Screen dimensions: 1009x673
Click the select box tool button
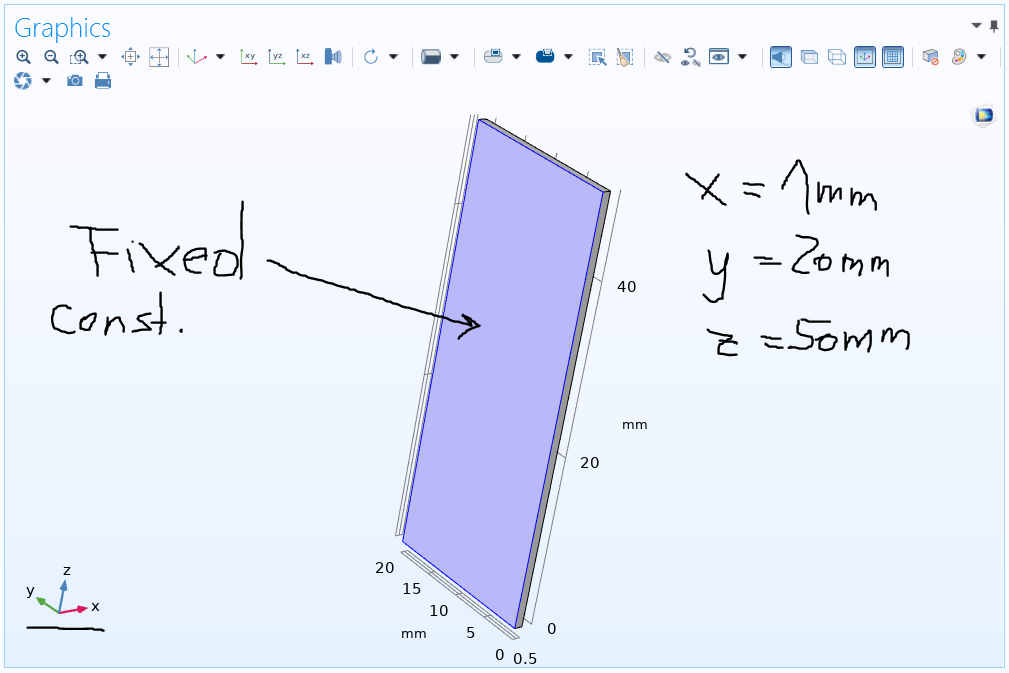point(597,57)
